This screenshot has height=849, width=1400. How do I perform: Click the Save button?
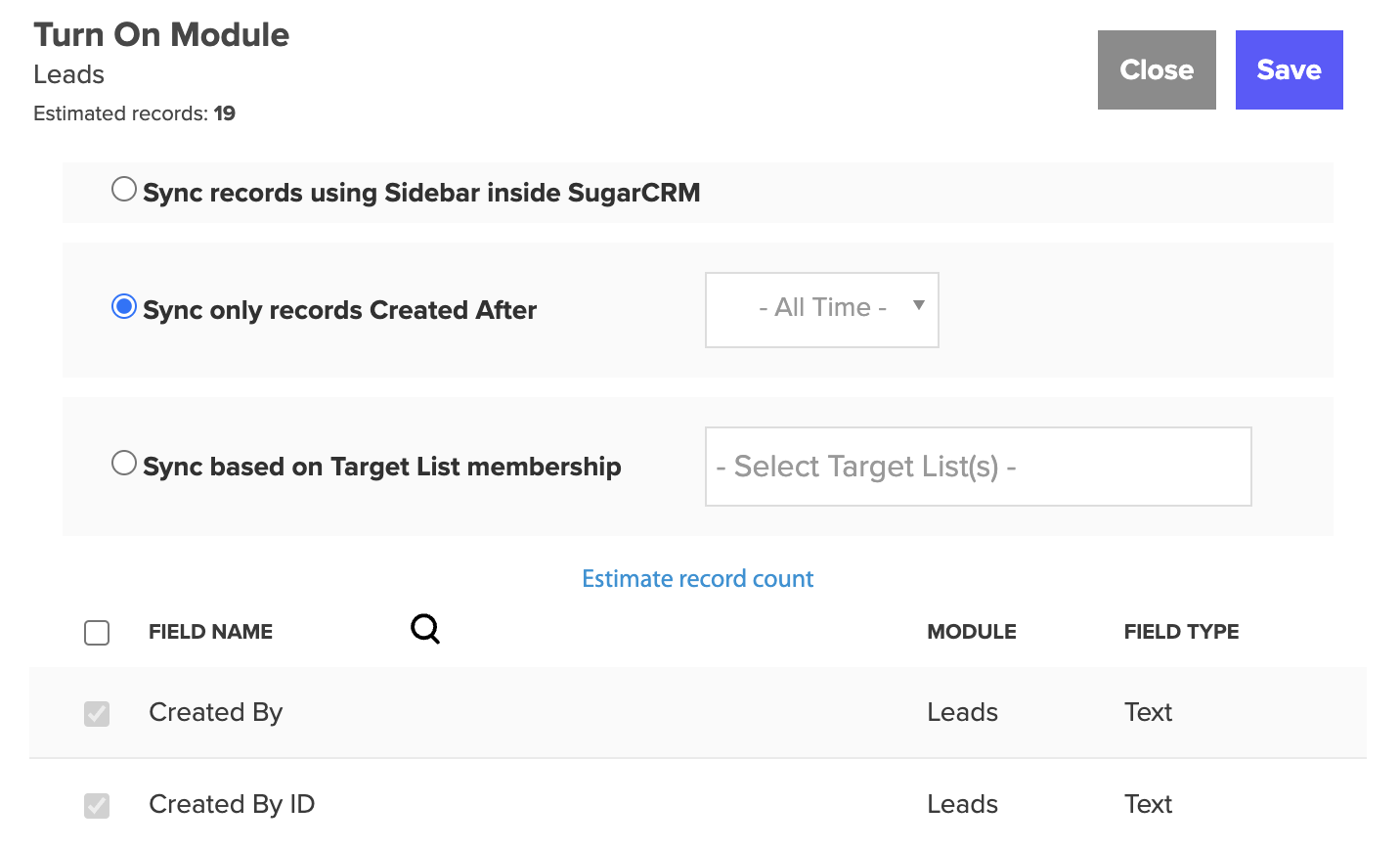(x=1290, y=69)
